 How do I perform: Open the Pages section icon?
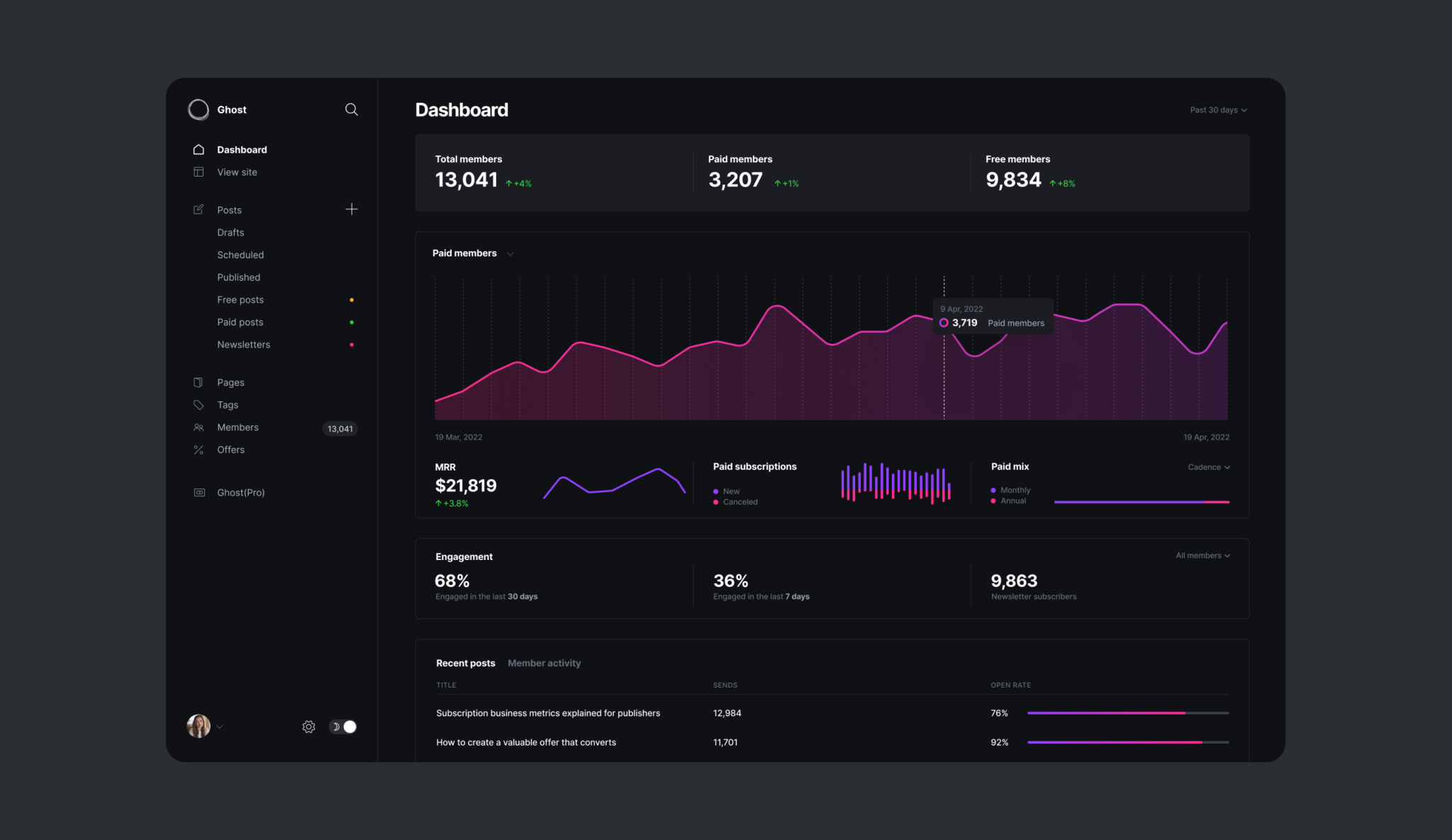(199, 381)
